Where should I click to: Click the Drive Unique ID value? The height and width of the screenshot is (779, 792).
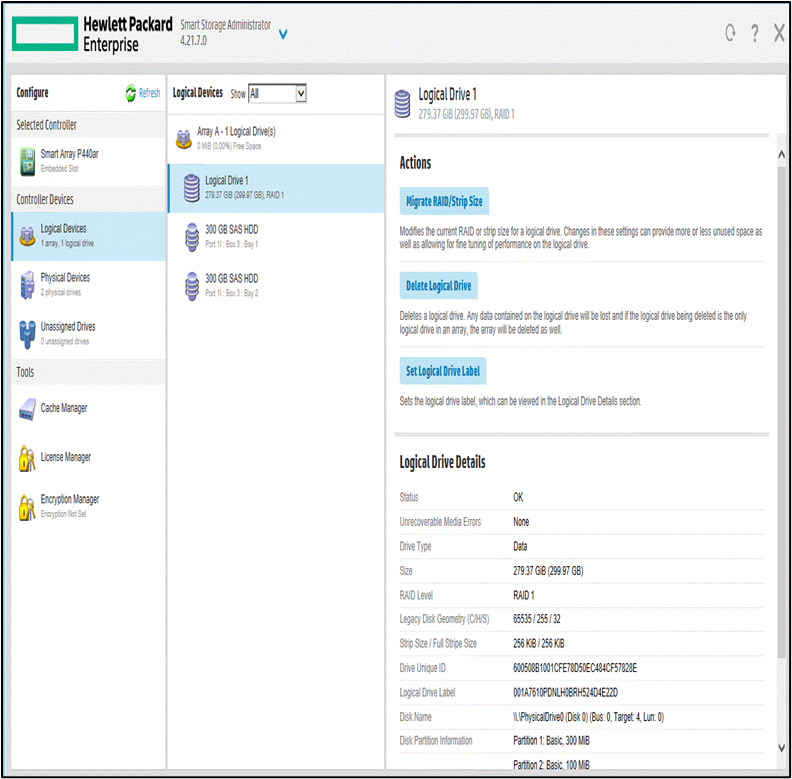tap(575, 668)
